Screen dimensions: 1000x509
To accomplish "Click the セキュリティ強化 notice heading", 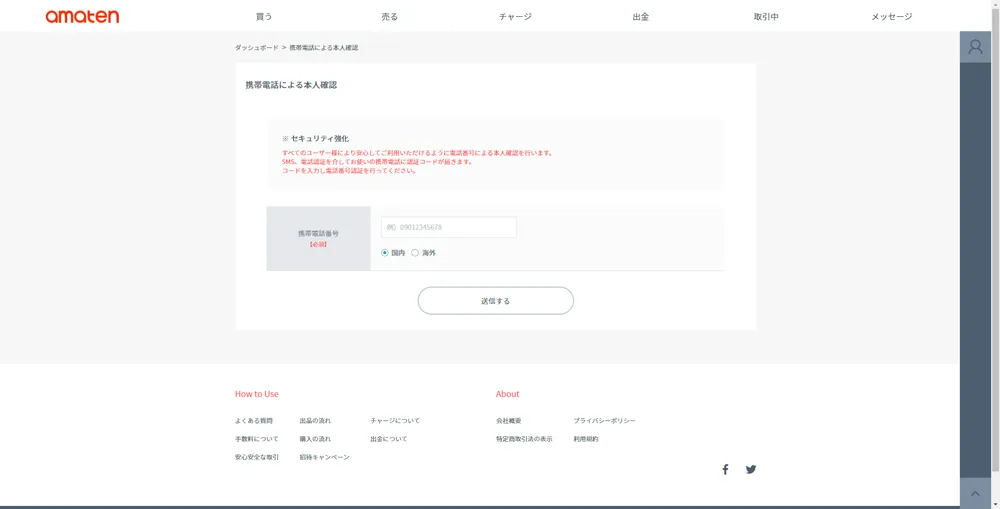I will pos(315,138).
